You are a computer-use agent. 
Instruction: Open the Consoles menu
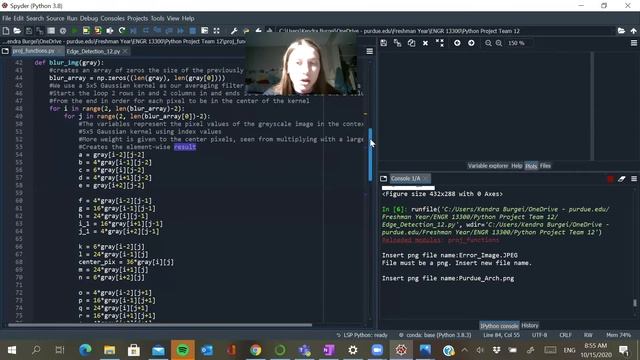click(112, 18)
